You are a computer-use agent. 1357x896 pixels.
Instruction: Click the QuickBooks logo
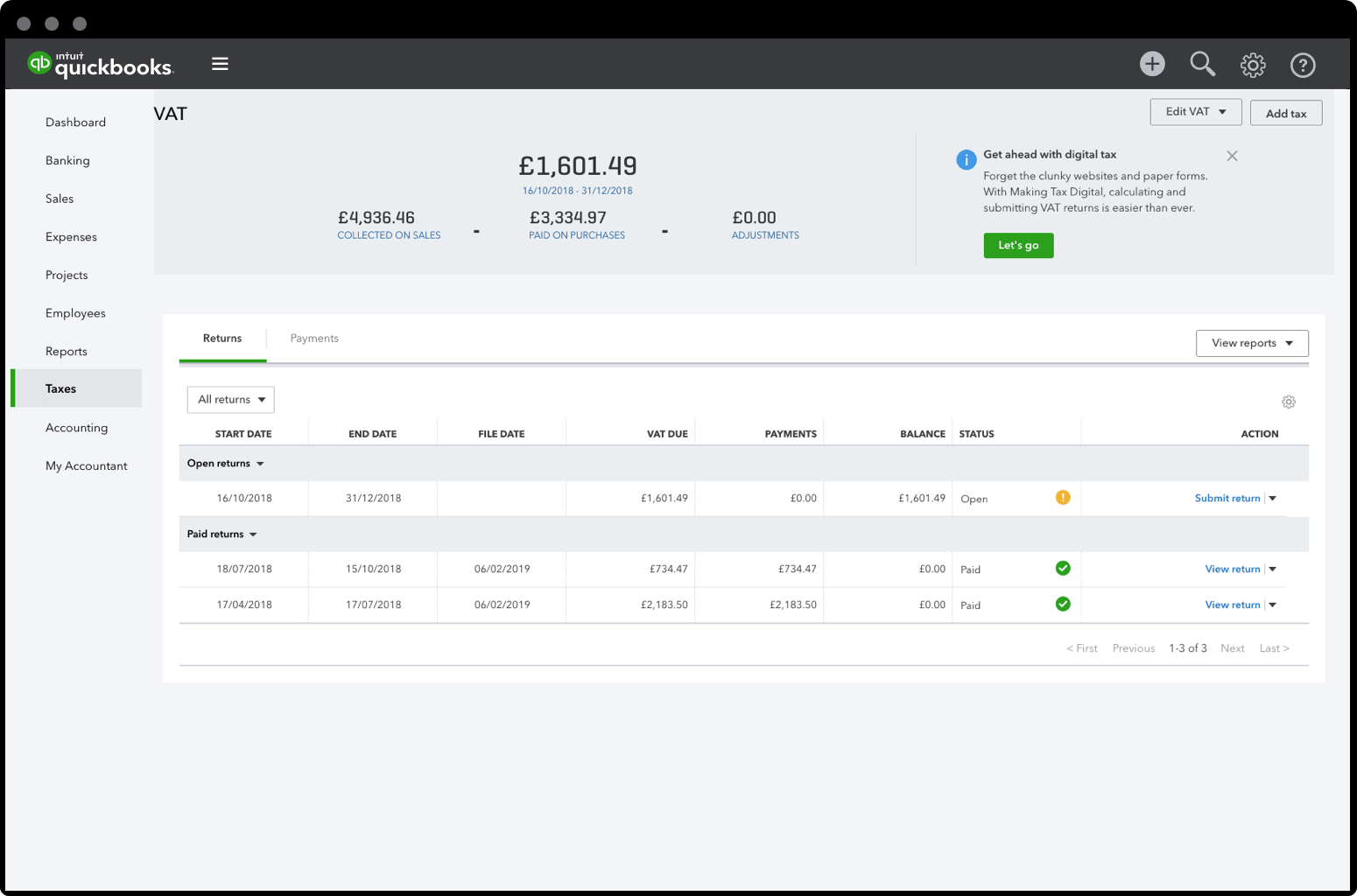coord(99,63)
